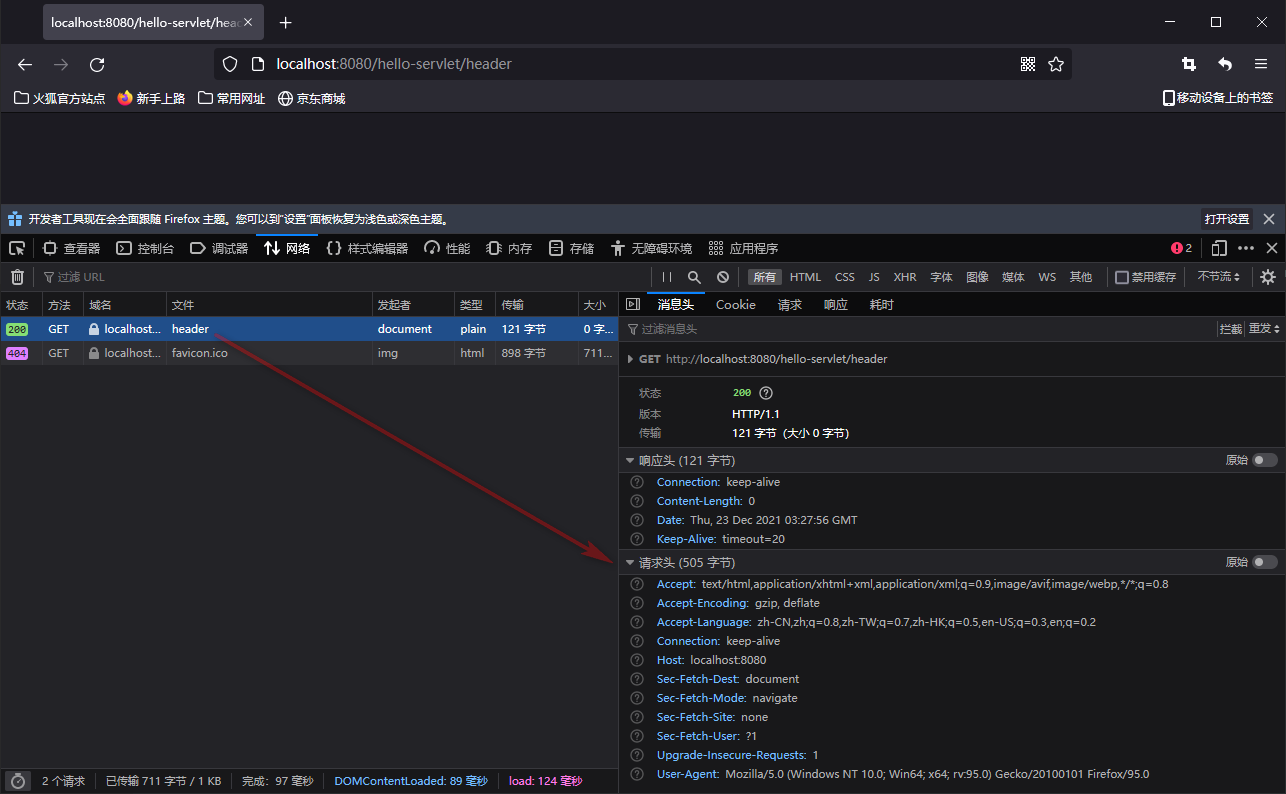Filter requests by XHR type
This screenshot has height=794, width=1286.
(905, 277)
